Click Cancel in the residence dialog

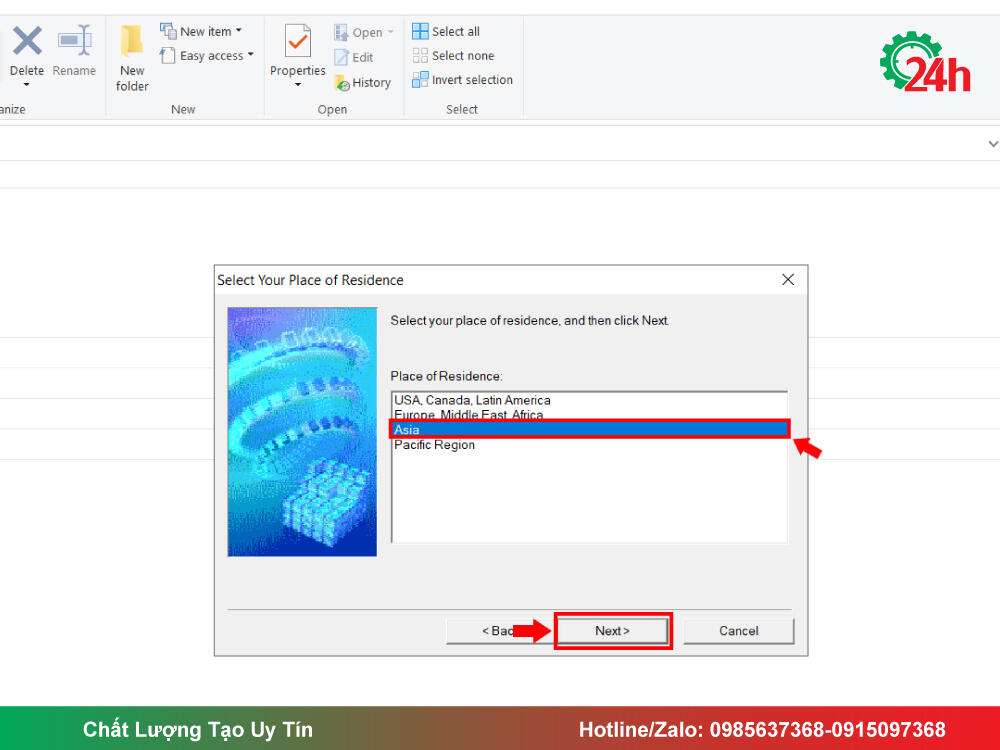tap(739, 631)
